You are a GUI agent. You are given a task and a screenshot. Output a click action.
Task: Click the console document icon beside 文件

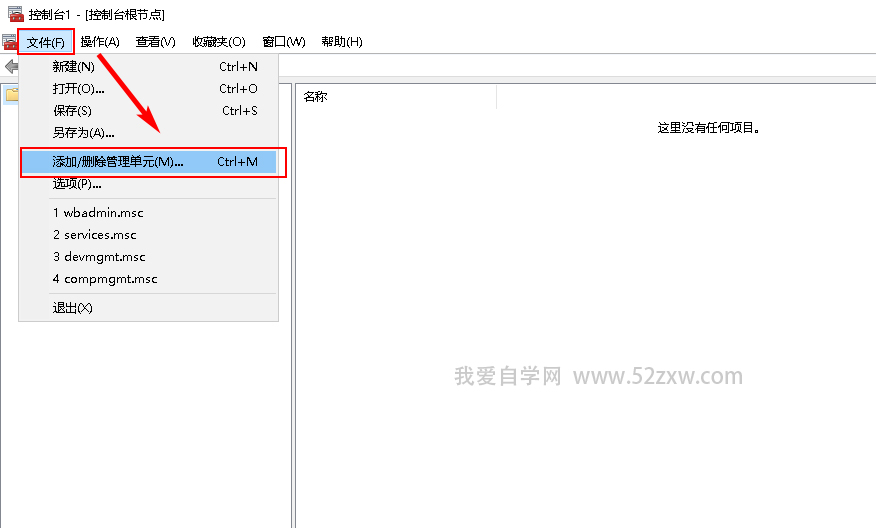9,42
